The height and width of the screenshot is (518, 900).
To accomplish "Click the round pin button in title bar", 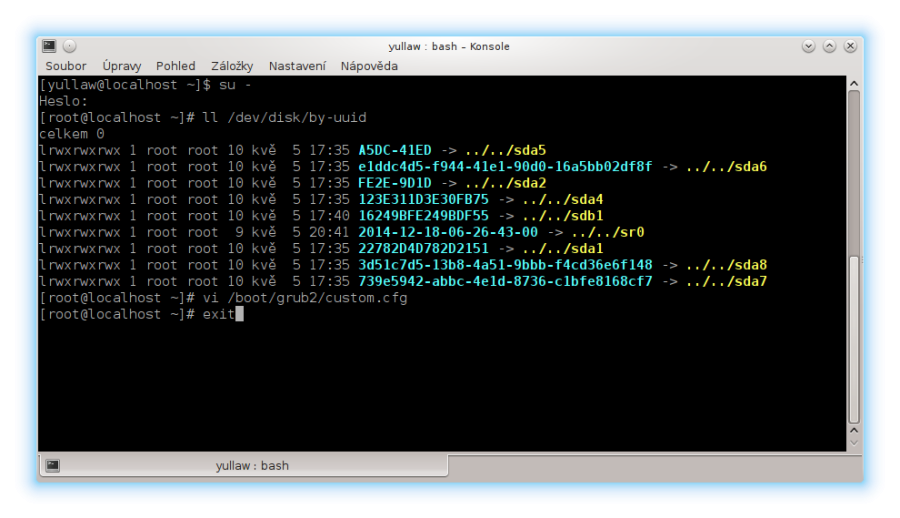I will pos(69,46).
